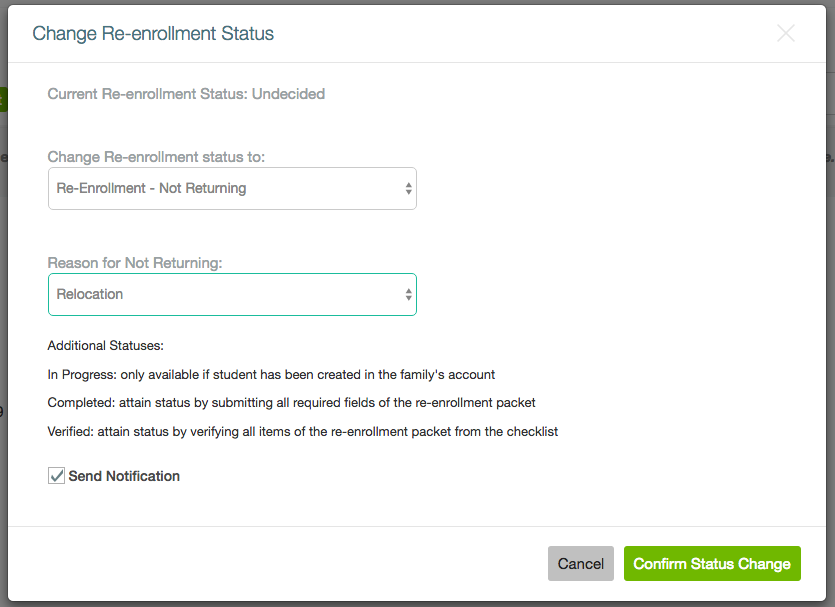Click arrows on Re-Enrollment - Not Returning select
Screen dimensions: 835x607
coord(408,188)
